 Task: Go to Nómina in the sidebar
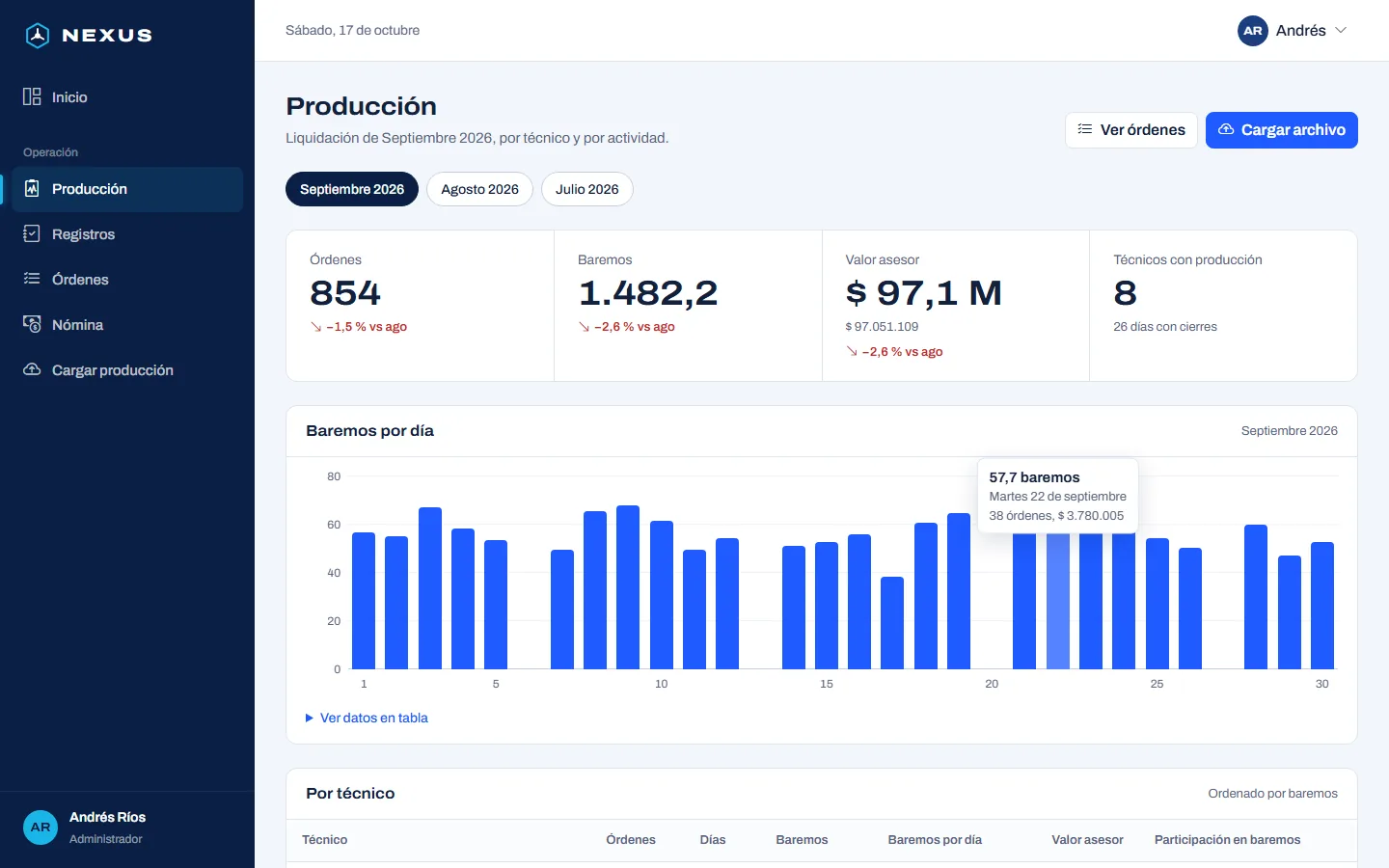[127, 325]
